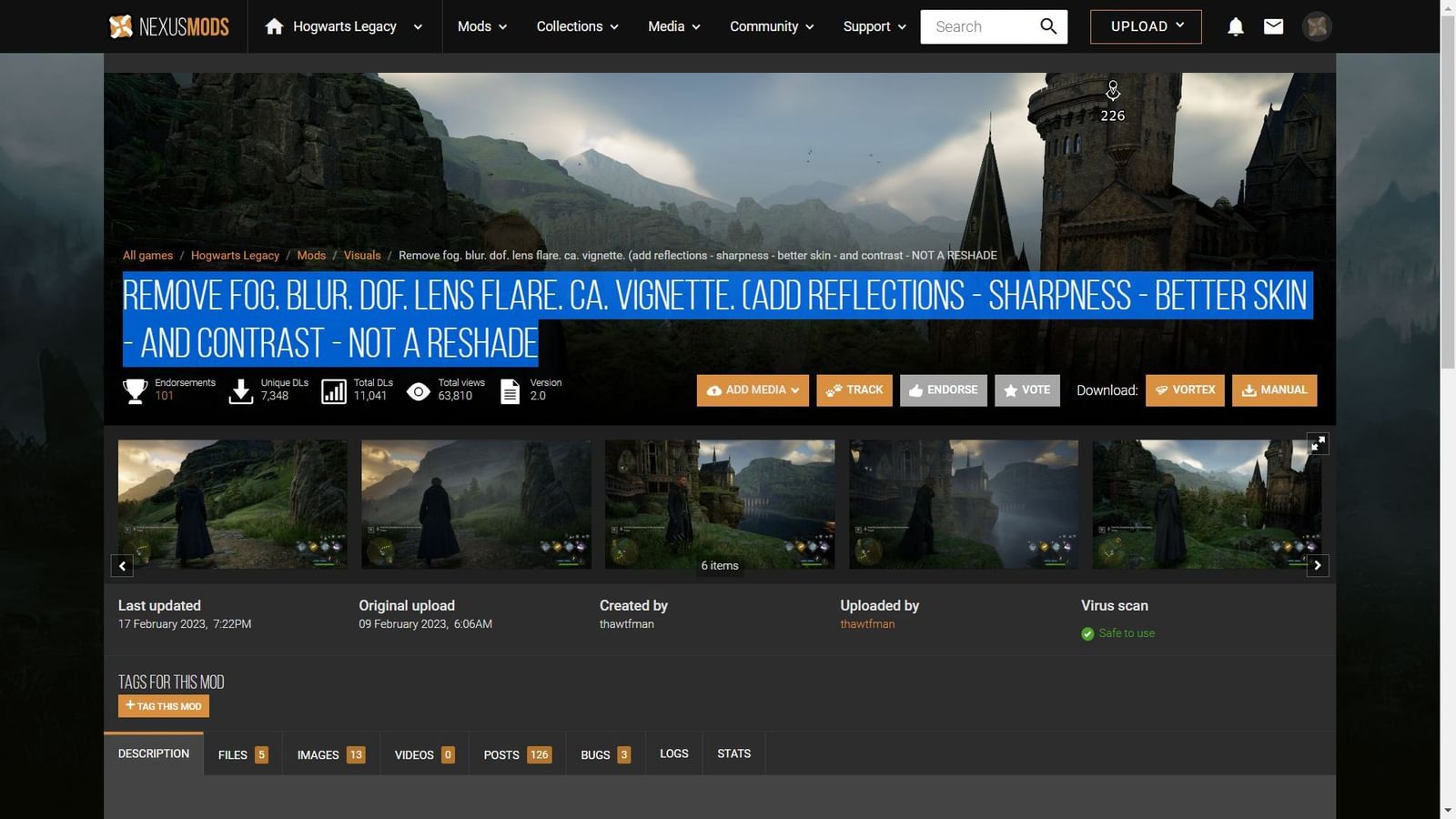Endorse this mod
This screenshot has width=1456, height=819.
point(943,390)
